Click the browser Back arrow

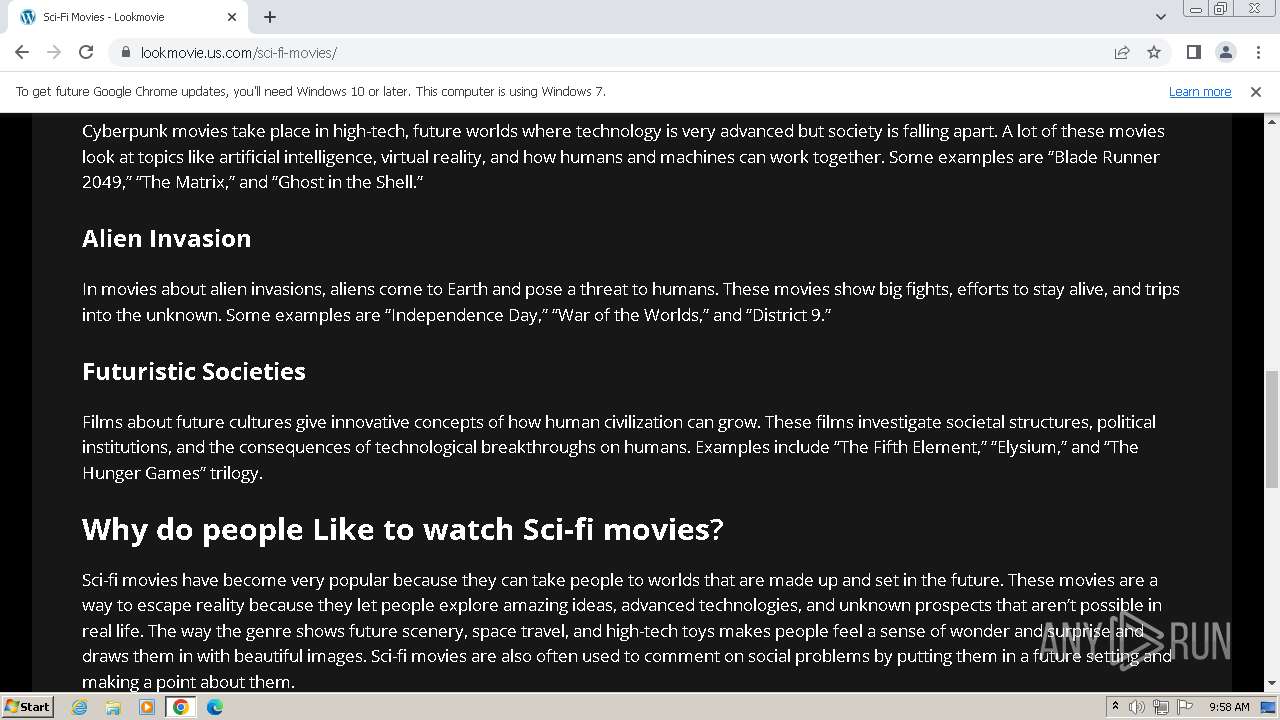pos(22,52)
